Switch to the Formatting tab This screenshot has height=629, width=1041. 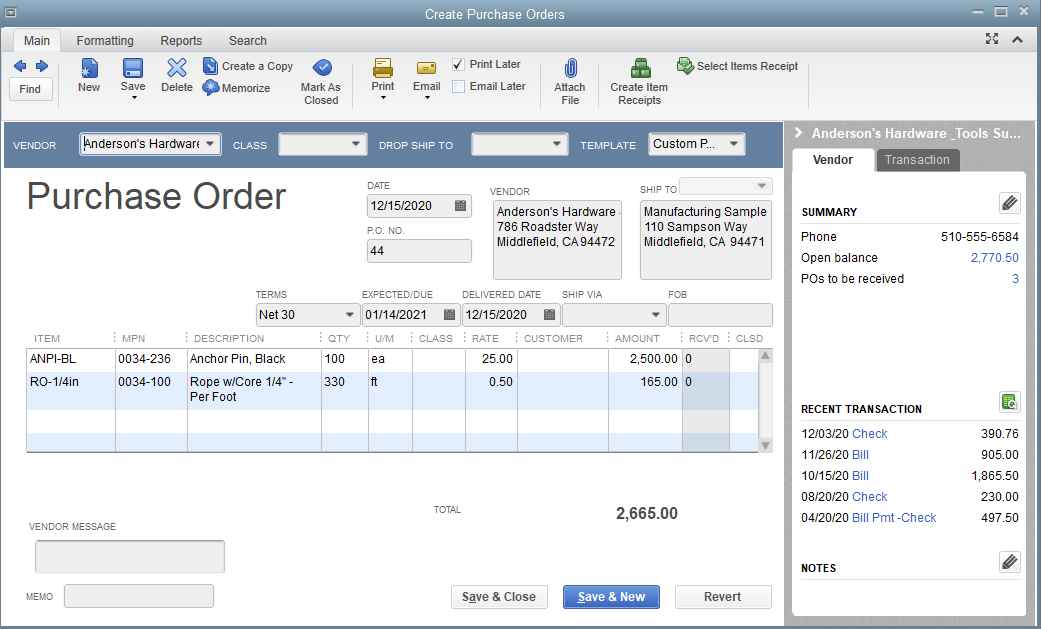(105, 41)
